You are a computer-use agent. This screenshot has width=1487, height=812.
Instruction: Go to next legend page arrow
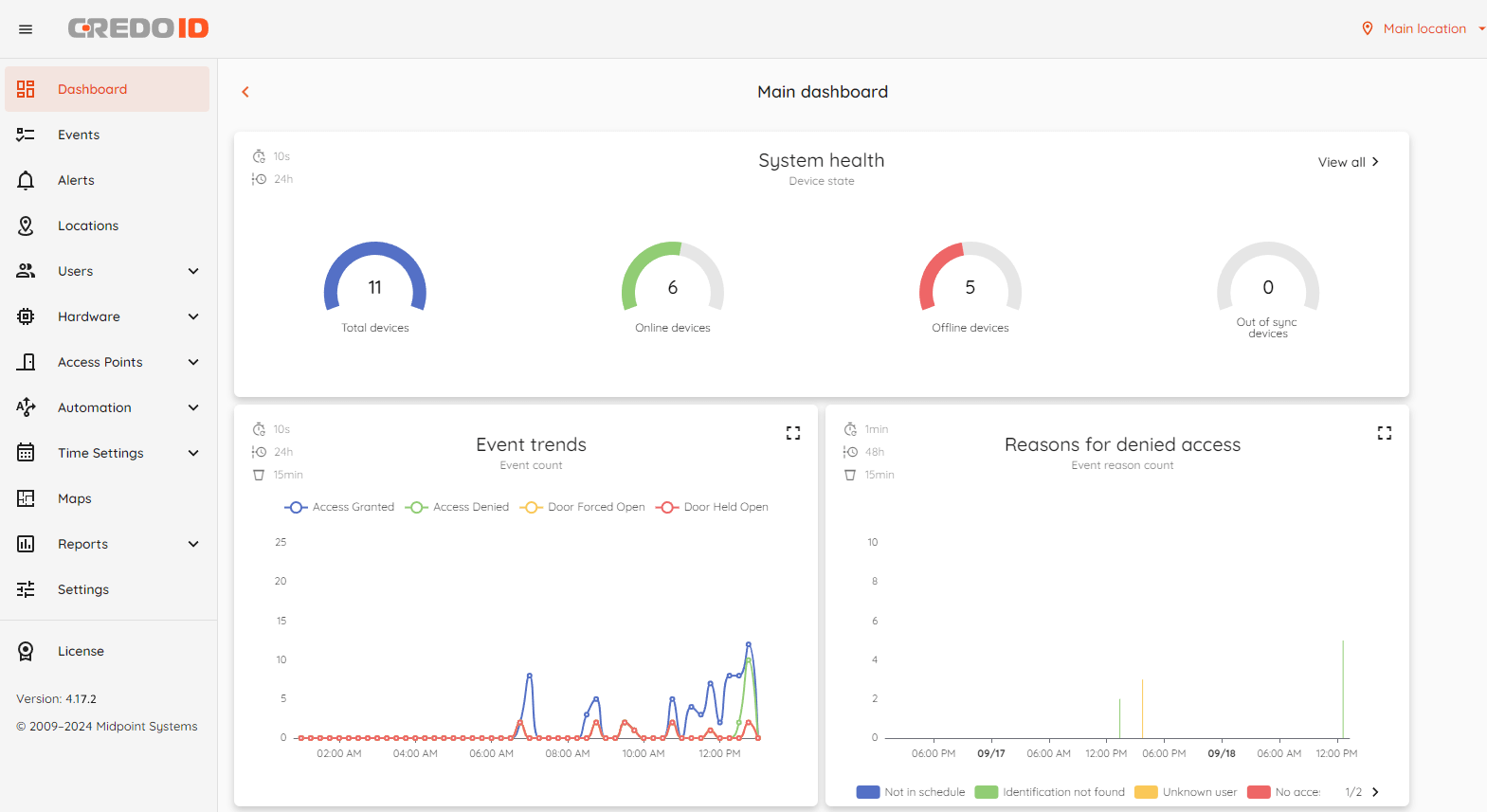tap(1375, 792)
